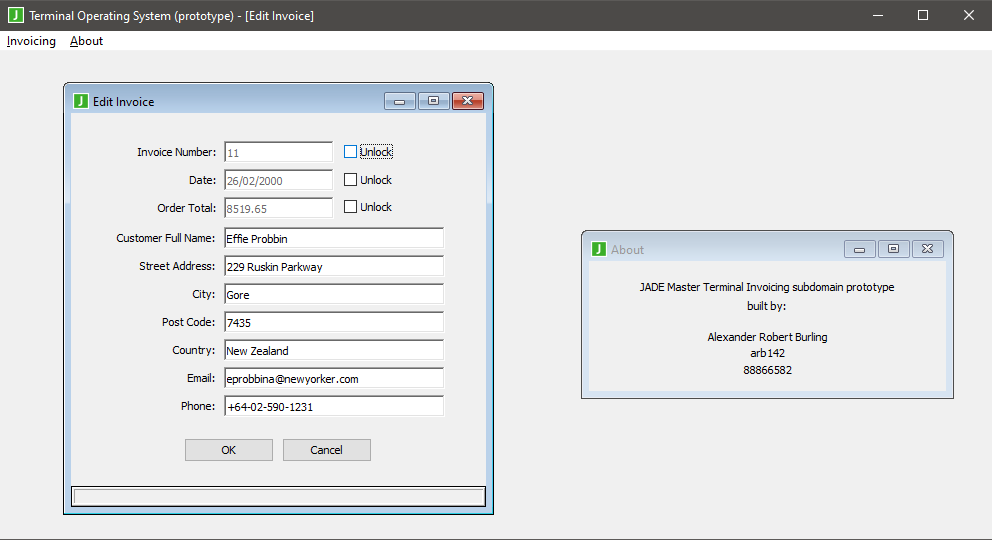Screen dimensions: 992x540
Task: Click the Edit Invoice window's J icon
Action: tap(81, 101)
